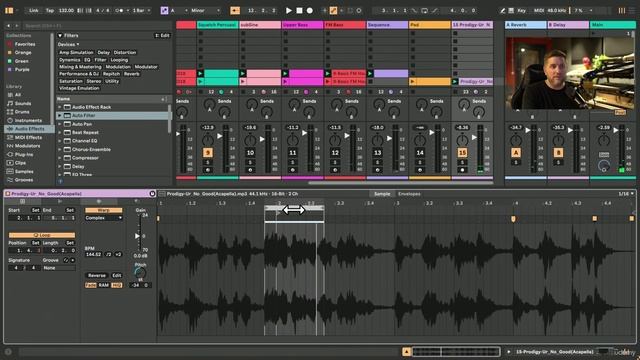The width and height of the screenshot is (640, 360).
Task: Toggle track 9 activator button
Action: pos(208,153)
